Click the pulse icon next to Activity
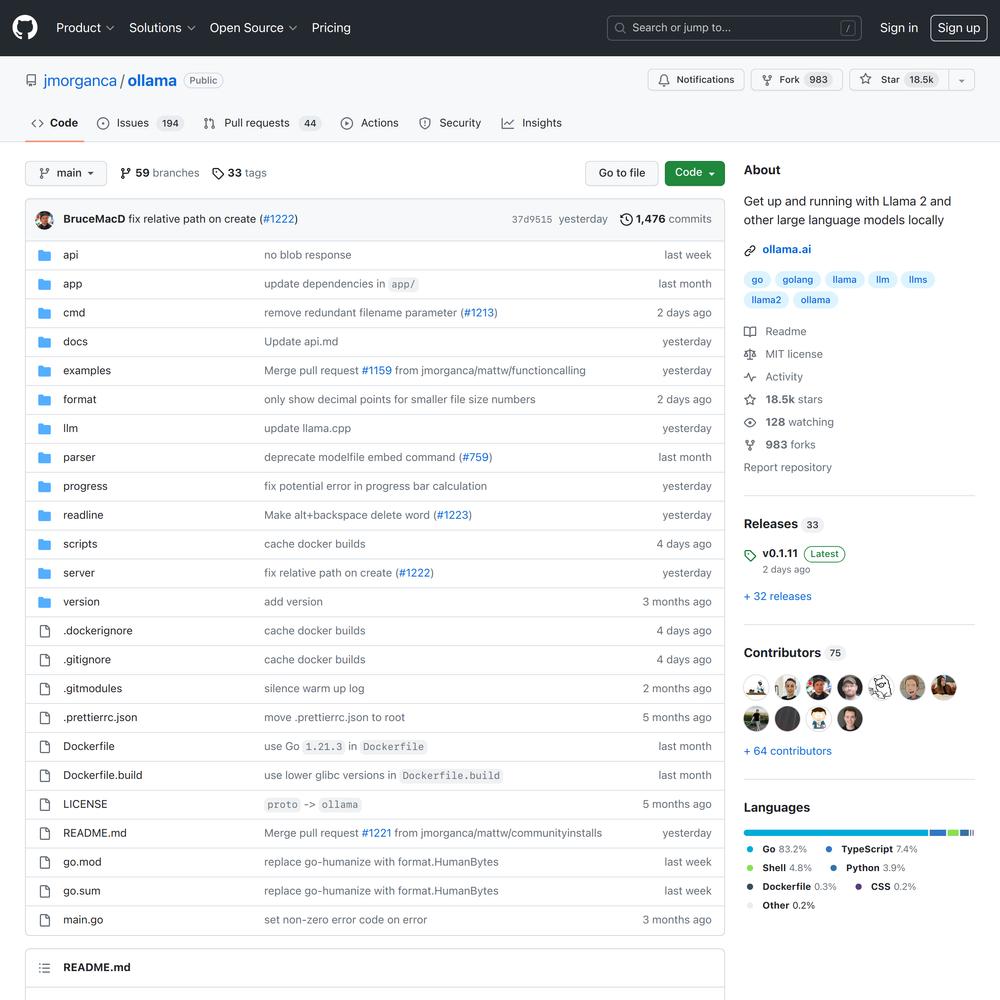Viewport: 1000px width, 1000px height. coord(750,377)
